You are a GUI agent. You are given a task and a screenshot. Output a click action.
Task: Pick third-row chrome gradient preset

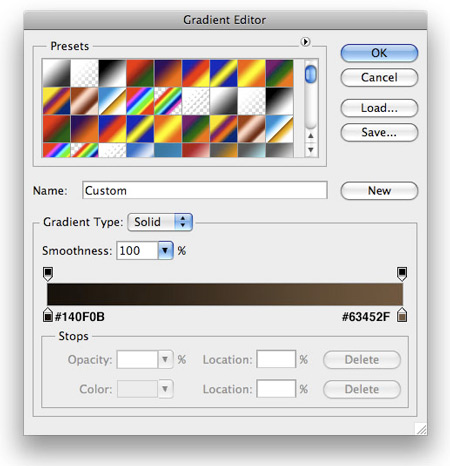279,129
